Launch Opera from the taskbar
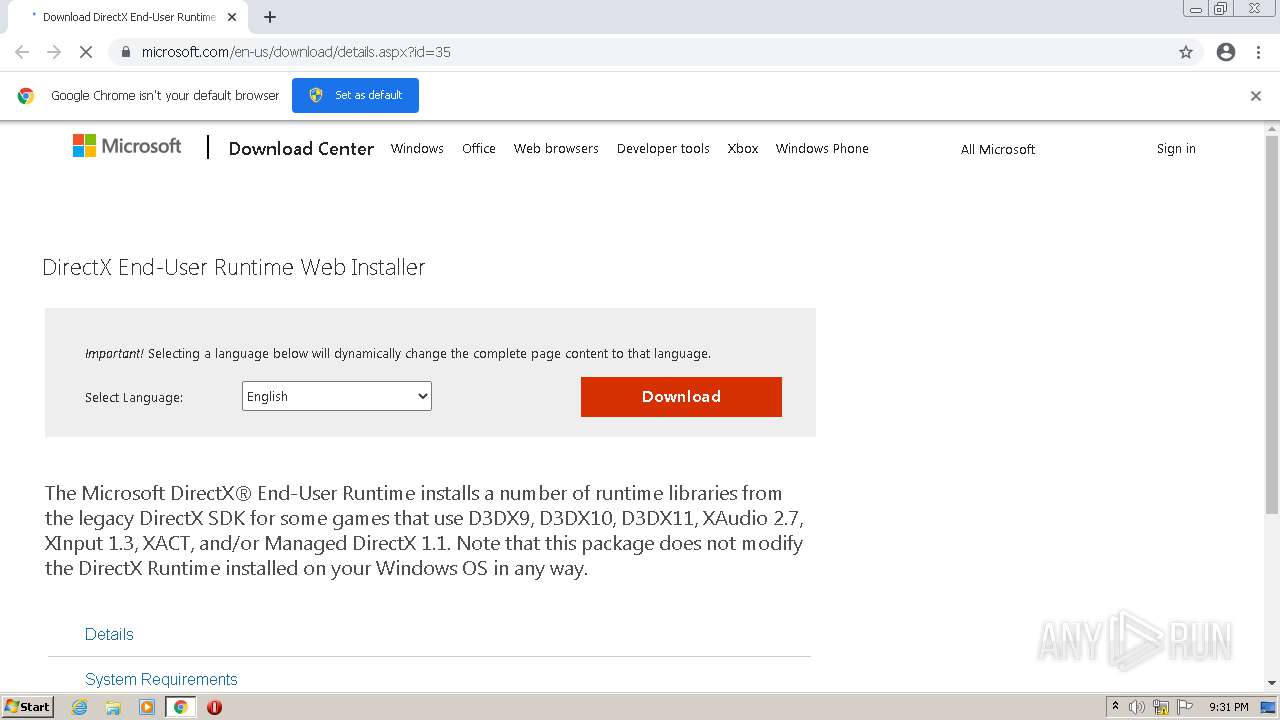Viewport: 1280px width, 720px height. (x=214, y=707)
